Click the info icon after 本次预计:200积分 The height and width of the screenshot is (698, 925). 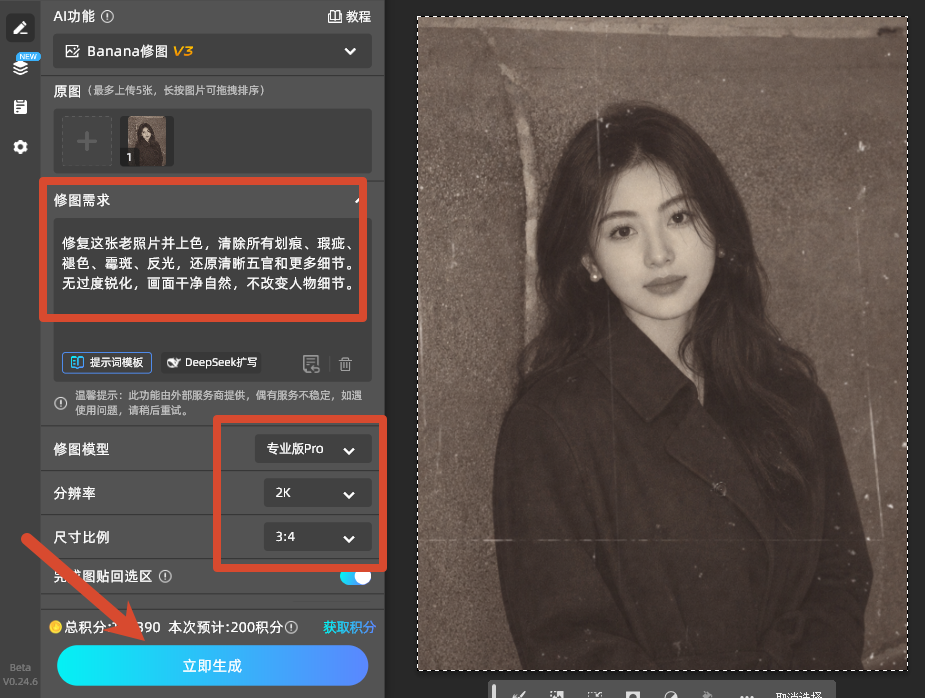pyautogui.click(x=291, y=627)
